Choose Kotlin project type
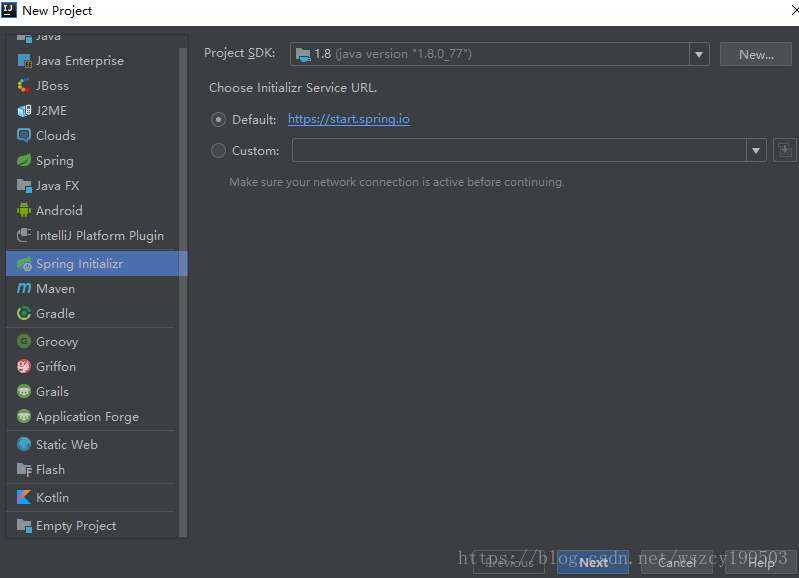 (x=93, y=497)
